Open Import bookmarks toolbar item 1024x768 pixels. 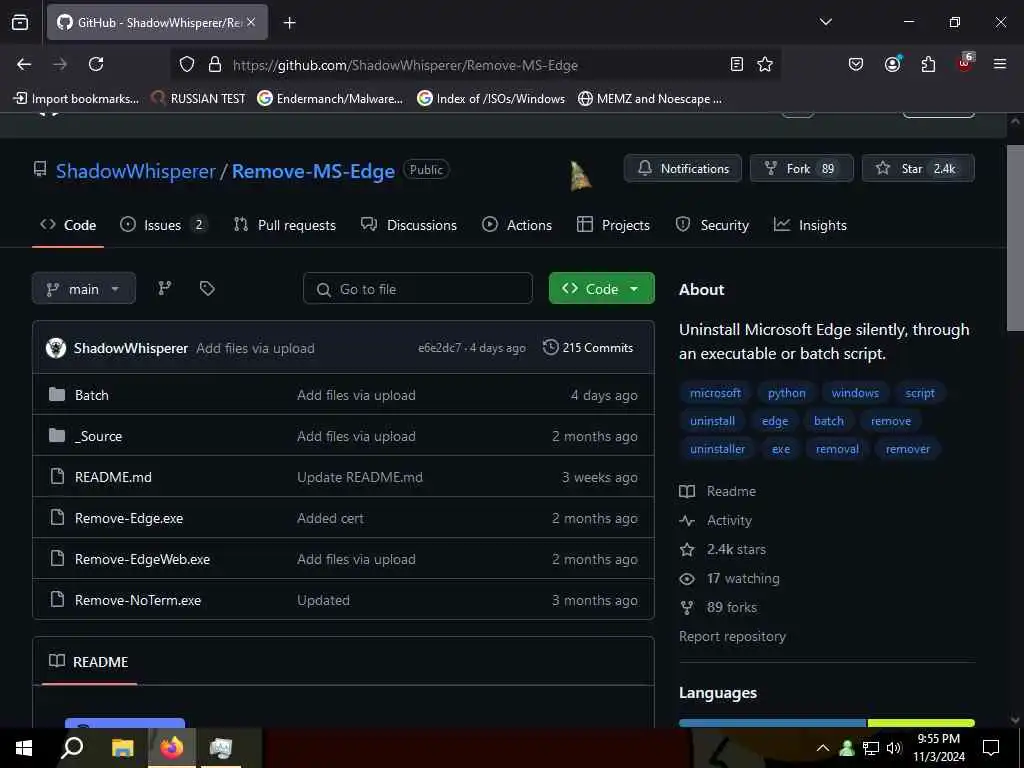coord(76,99)
